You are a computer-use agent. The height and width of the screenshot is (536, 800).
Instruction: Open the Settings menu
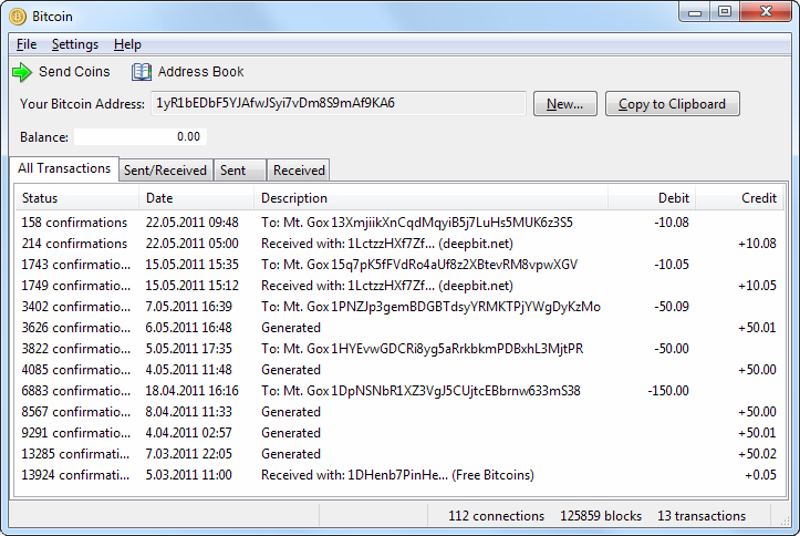[x=75, y=44]
